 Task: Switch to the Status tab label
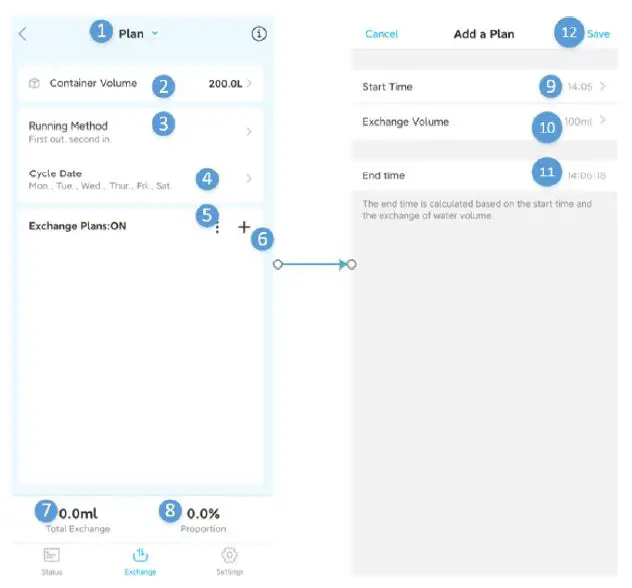[x=52, y=572]
